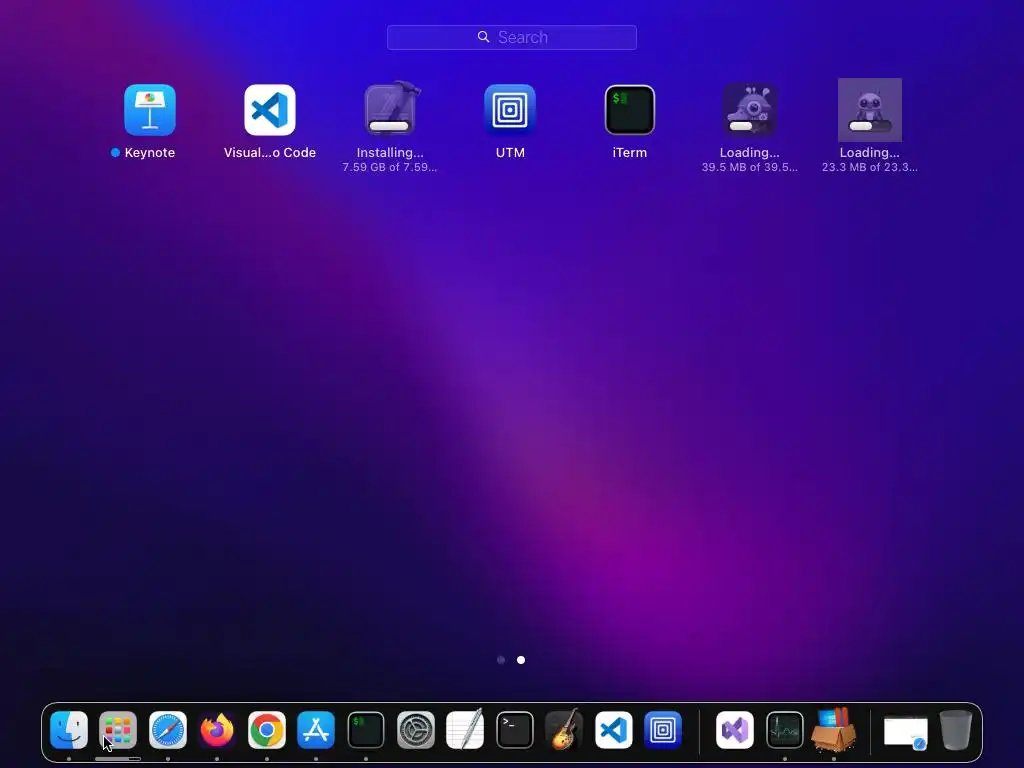Click the Launchpad icon in the Dock
The height and width of the screenshot is (768, 1024).
point(118,729)
